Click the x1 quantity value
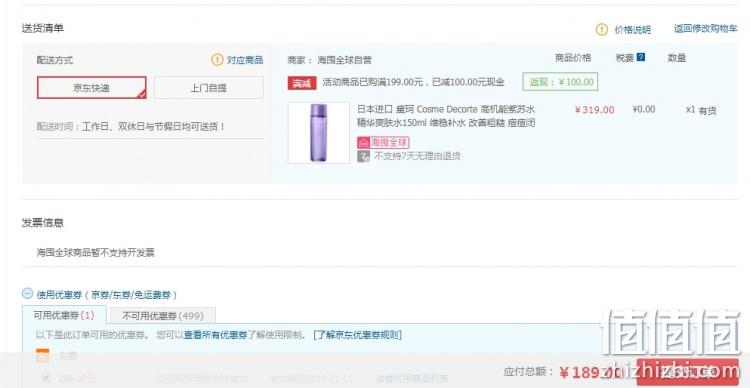Screen dimensions: 750x388 [690, 110]
